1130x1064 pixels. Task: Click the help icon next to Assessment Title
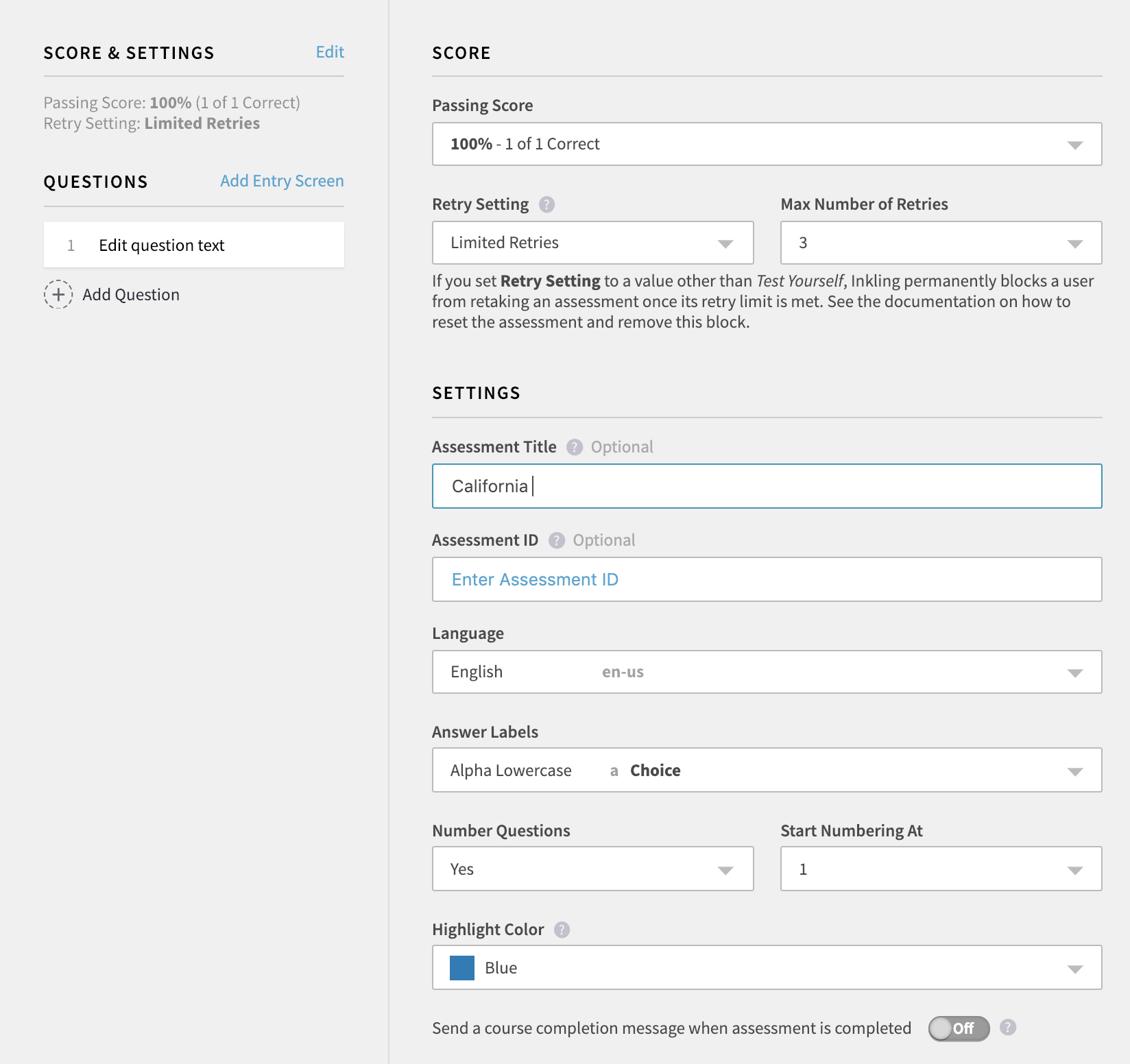575,447
